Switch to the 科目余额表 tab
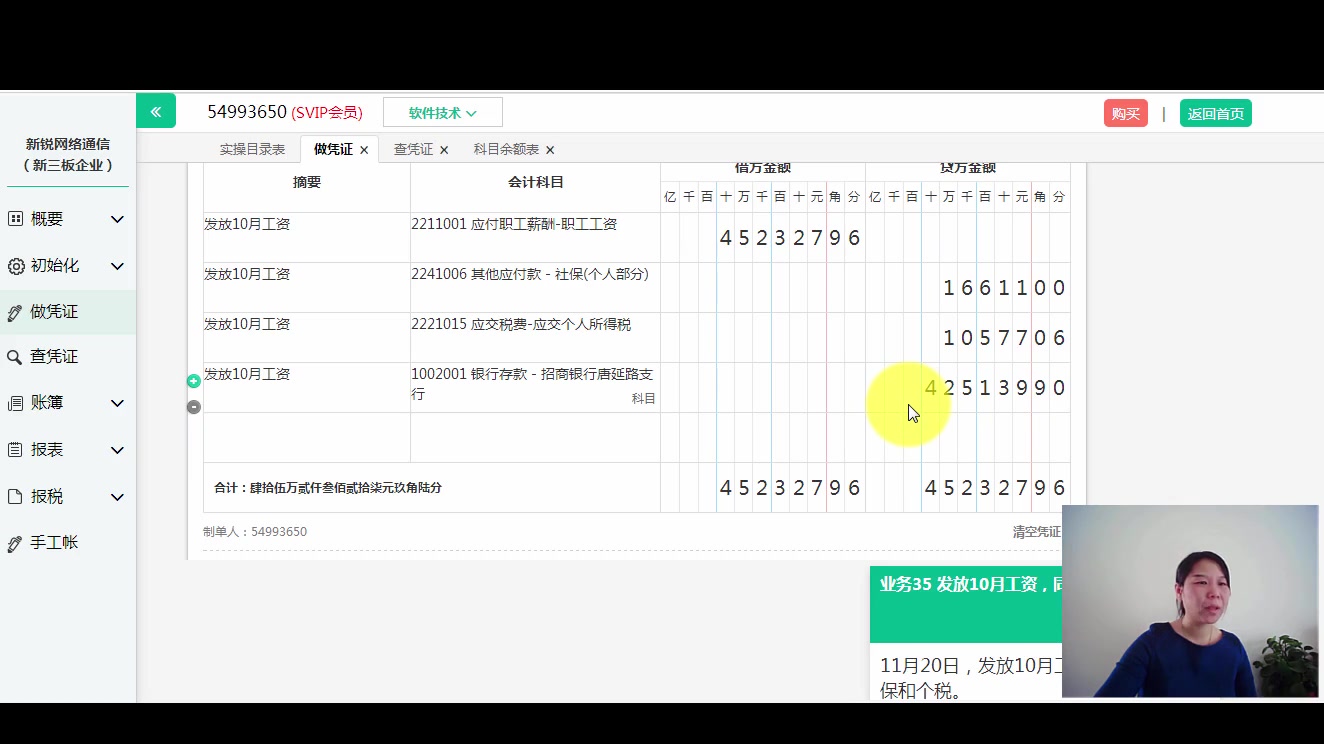 click(x=506, y=148)
